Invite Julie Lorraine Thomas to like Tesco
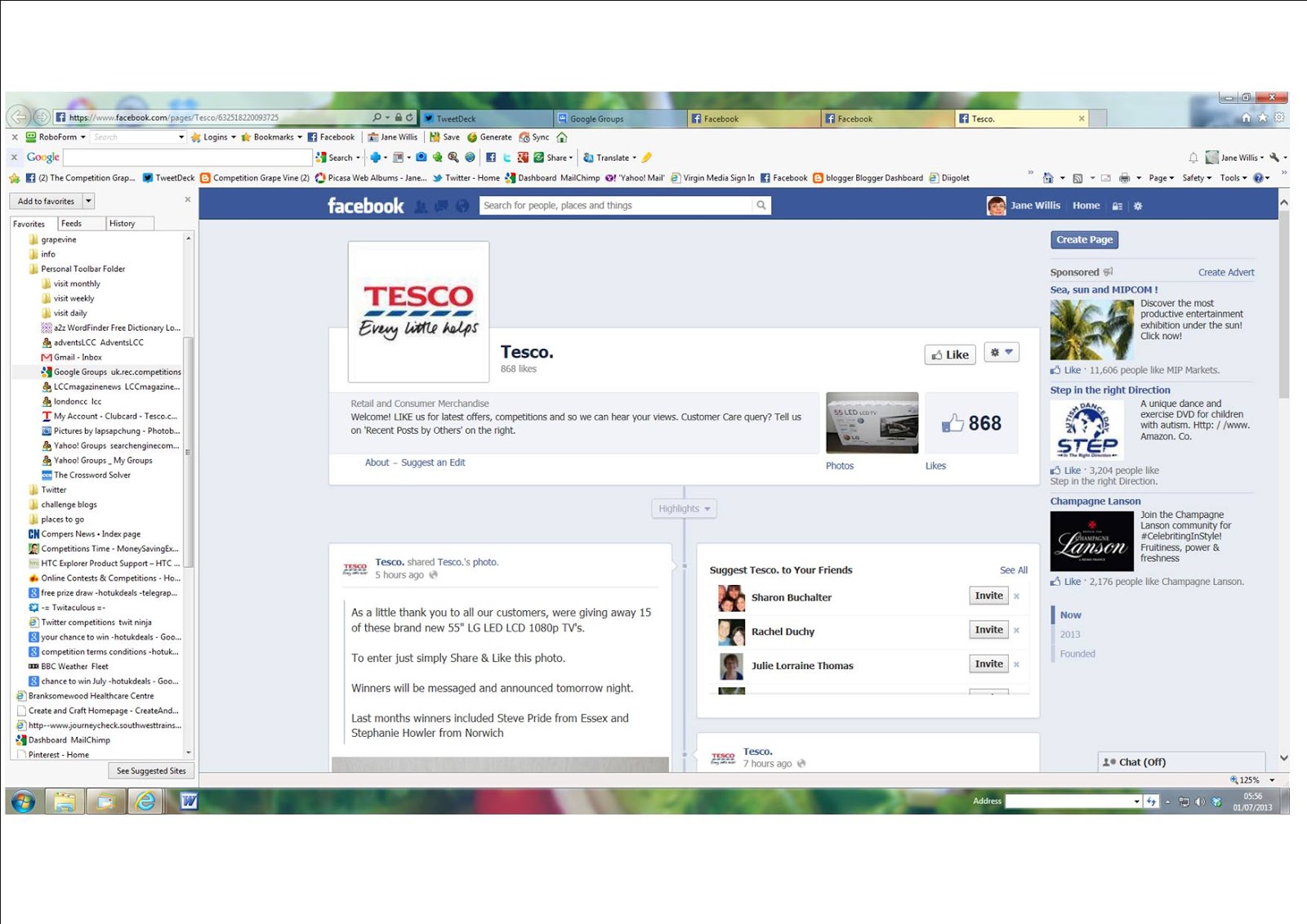The width and height of the screenshot is (1307, 924). tap(988, 664)
